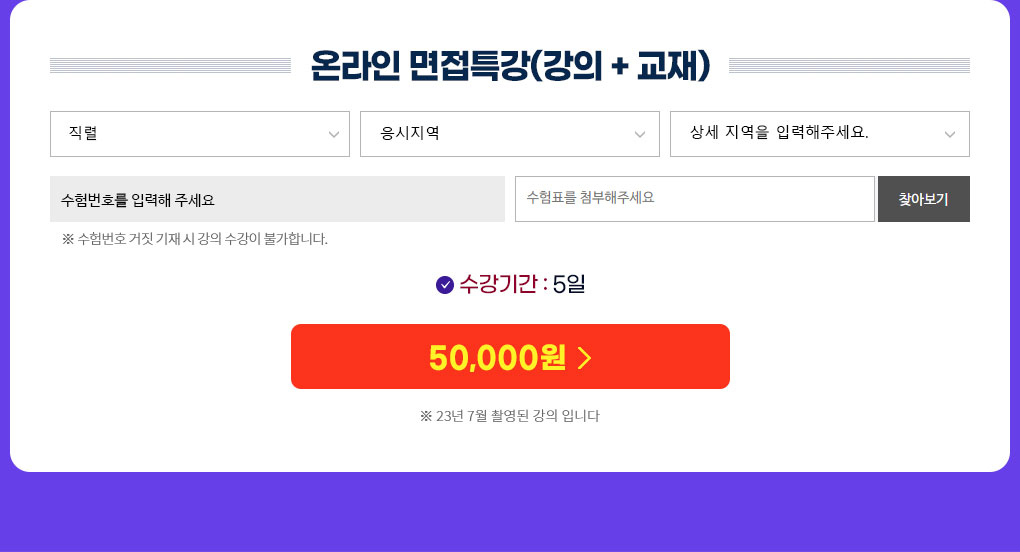1020x552 pixels.
Task: Click the 수강기간 label text
Action: point(499,284)
